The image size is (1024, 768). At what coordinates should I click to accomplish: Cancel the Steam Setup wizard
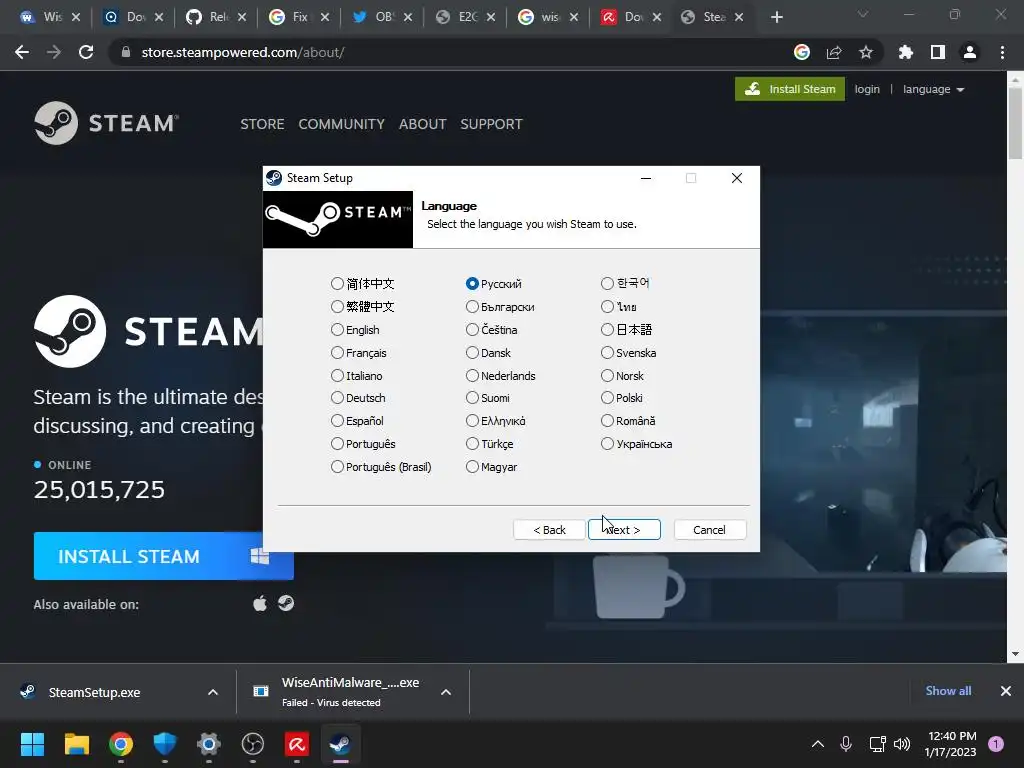[709, 530]
